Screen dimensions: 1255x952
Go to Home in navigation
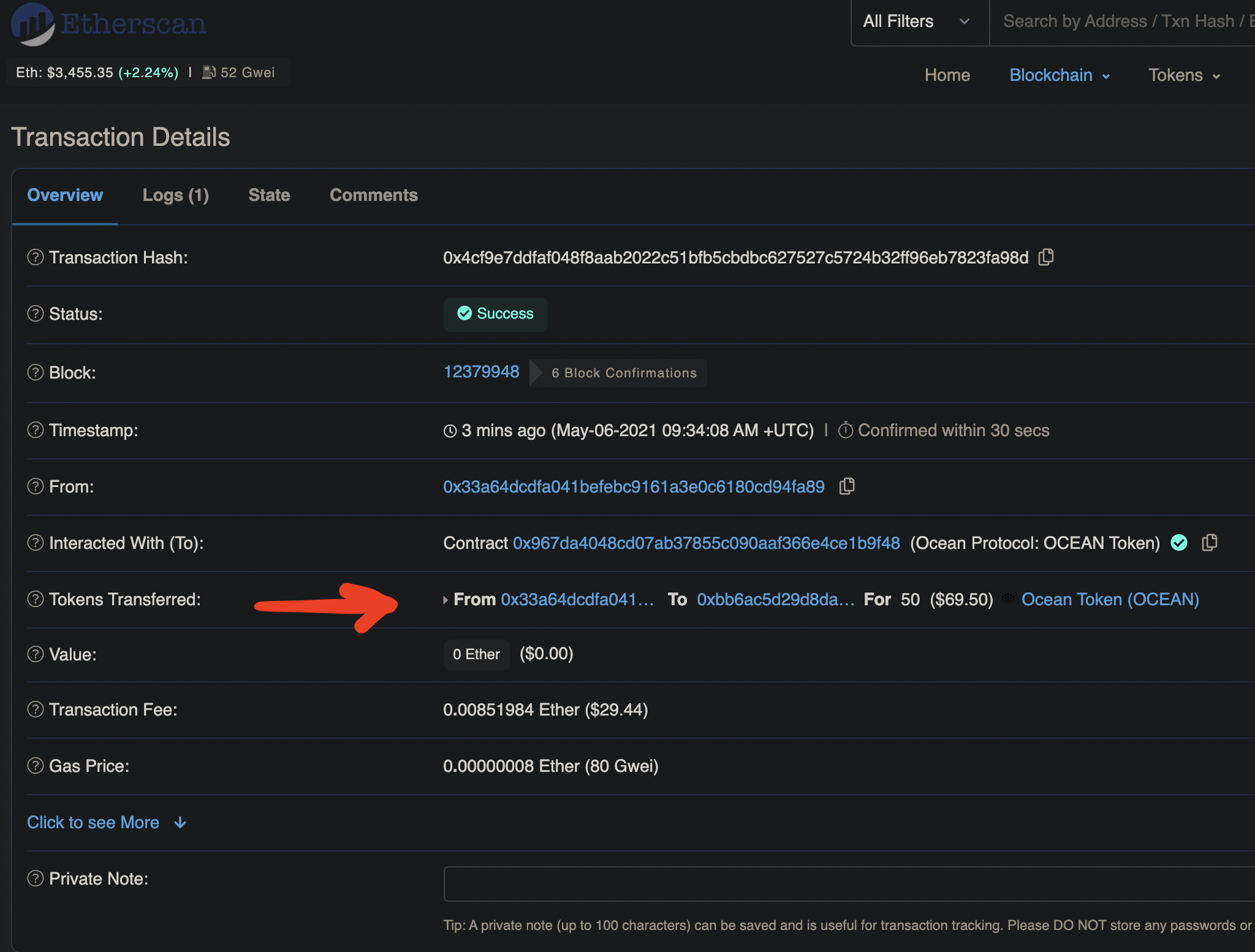tap(947, 75)
